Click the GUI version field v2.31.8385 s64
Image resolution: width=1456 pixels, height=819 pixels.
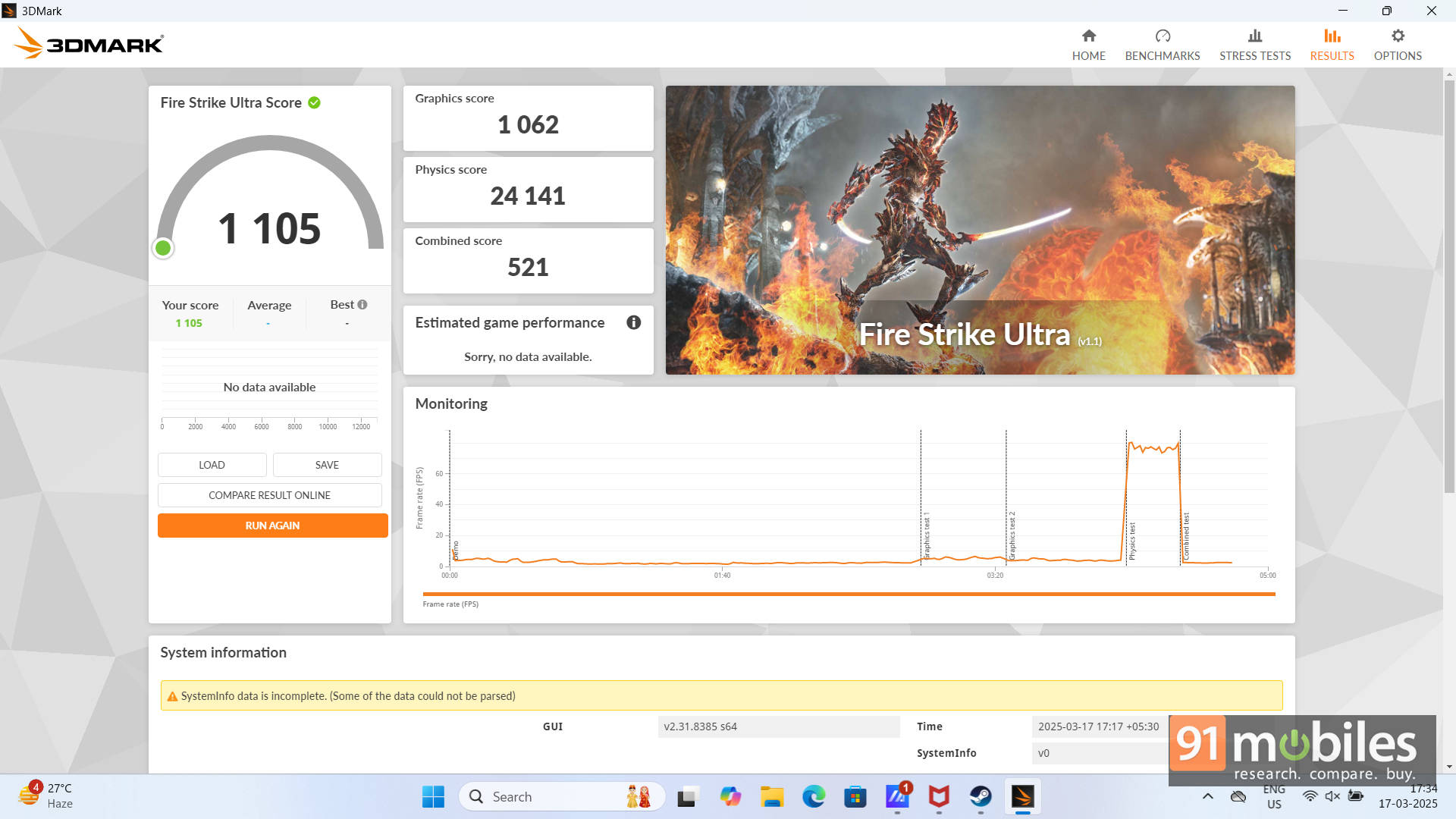(x=778, y=726)
